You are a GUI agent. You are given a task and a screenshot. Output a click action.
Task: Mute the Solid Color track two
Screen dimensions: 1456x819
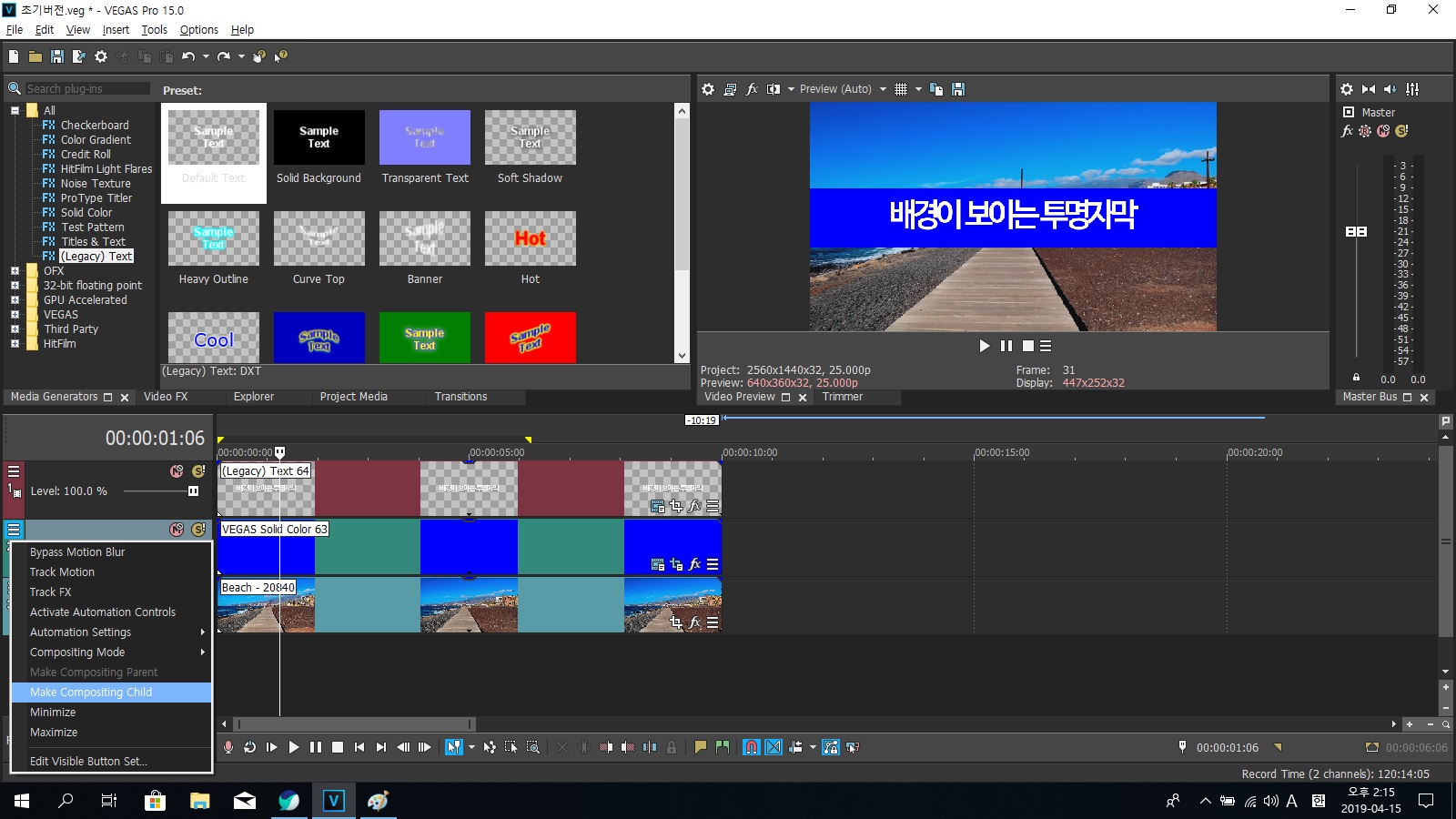tap(177, 530)
